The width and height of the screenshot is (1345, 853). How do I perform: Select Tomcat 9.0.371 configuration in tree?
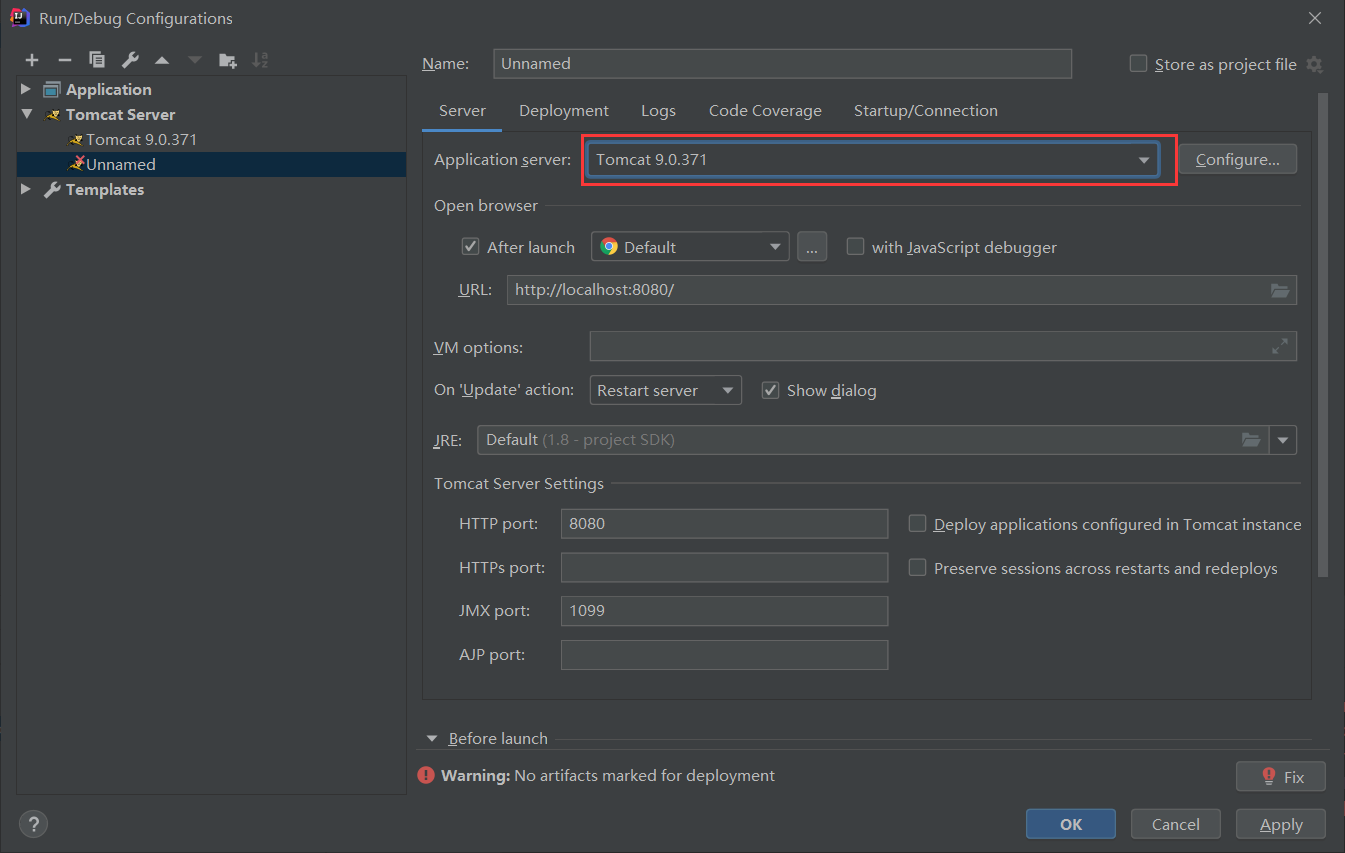[x=211, y=139]
